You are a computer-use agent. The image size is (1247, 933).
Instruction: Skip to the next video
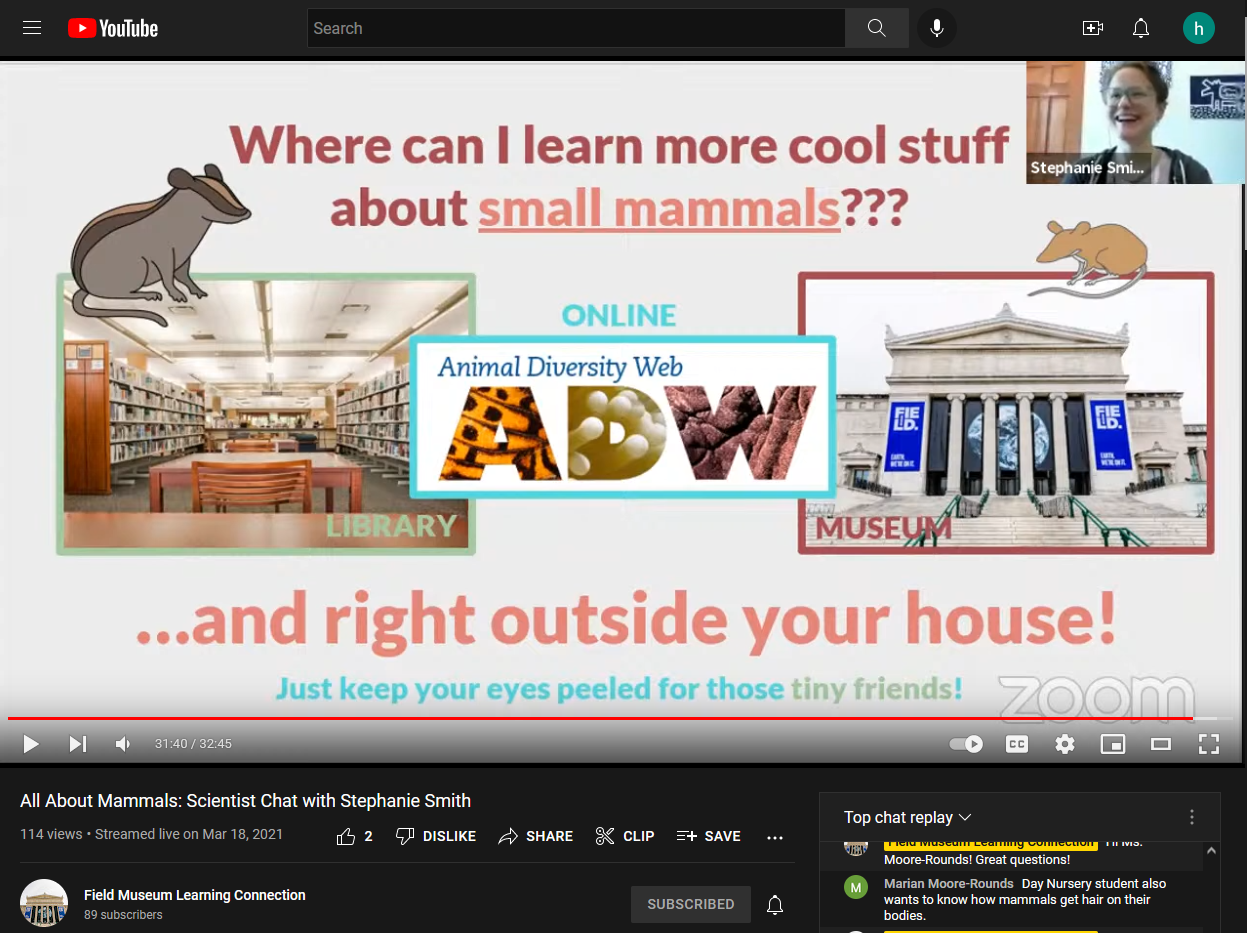(78, 744)
